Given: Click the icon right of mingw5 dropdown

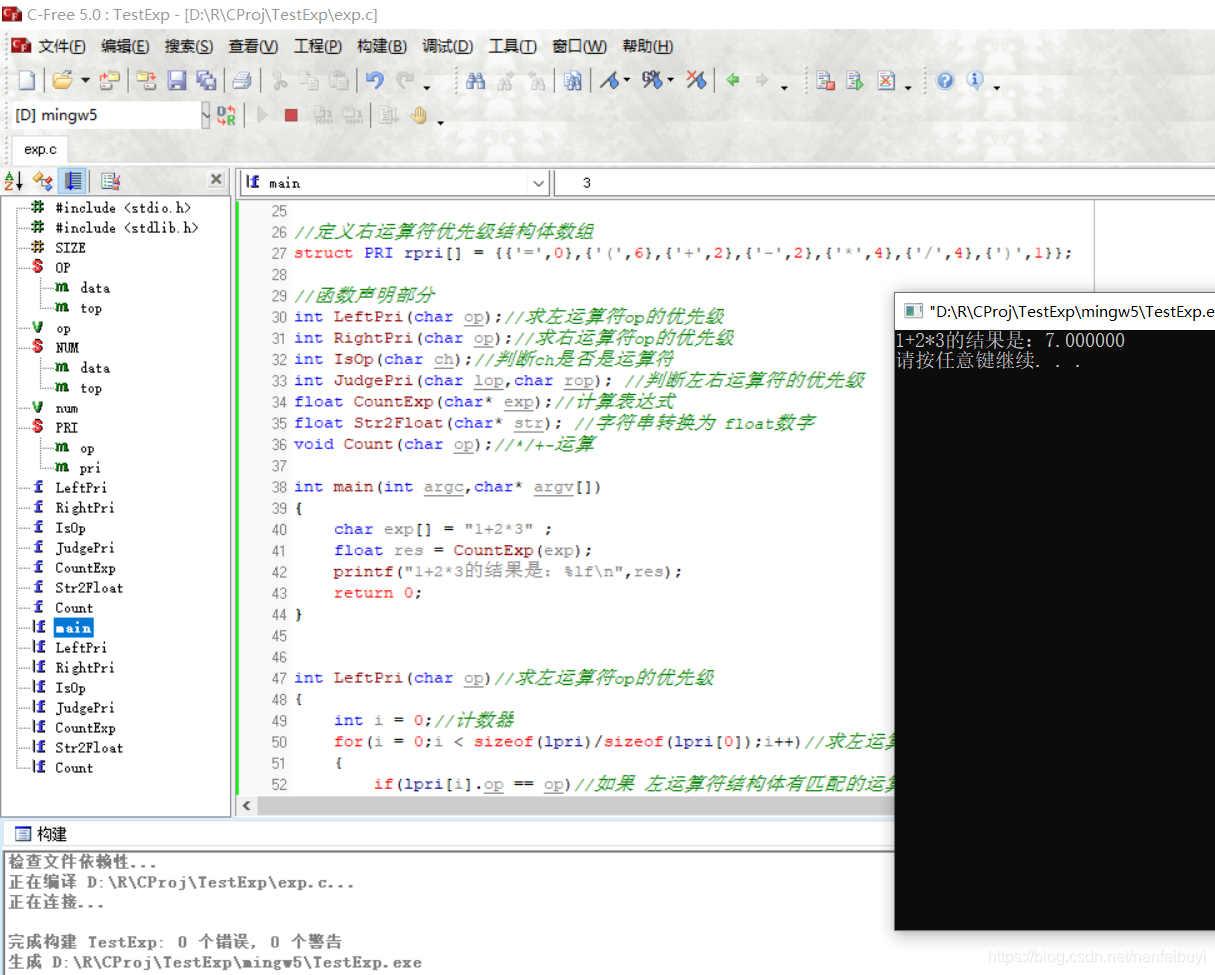Looking at the screenshot, I should (x=227, y=115).
